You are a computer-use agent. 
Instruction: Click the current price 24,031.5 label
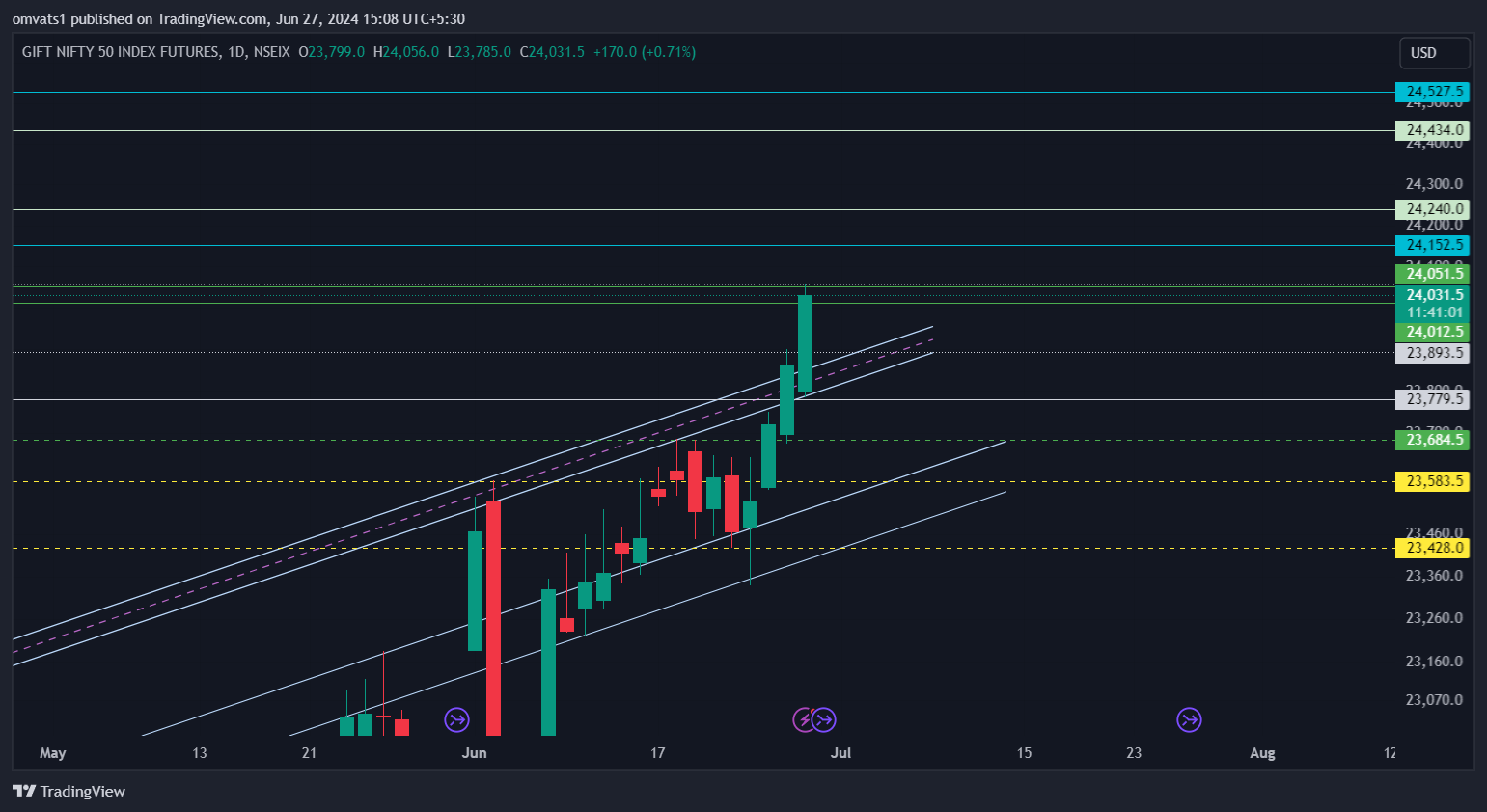[x=1433, y=295]
